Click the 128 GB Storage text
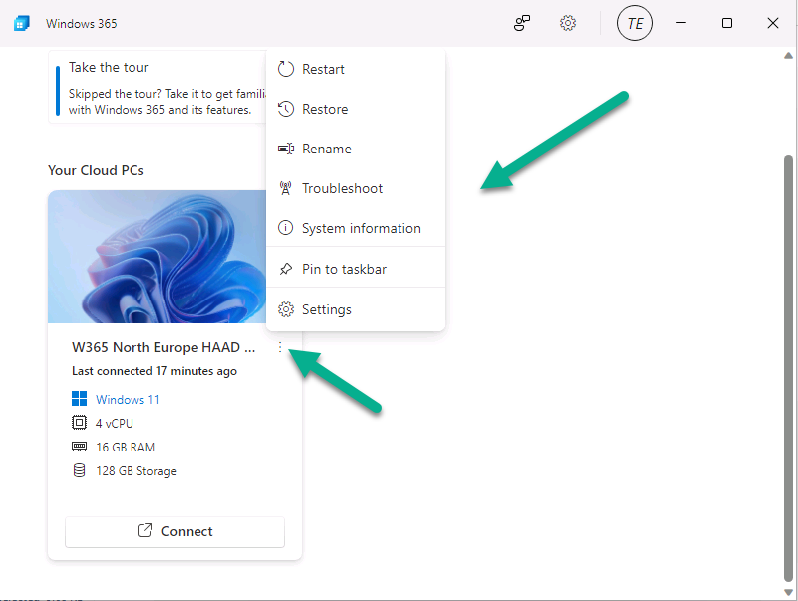Image resolution: width=798 pixels, height=601 pixels. coord(136,471)
